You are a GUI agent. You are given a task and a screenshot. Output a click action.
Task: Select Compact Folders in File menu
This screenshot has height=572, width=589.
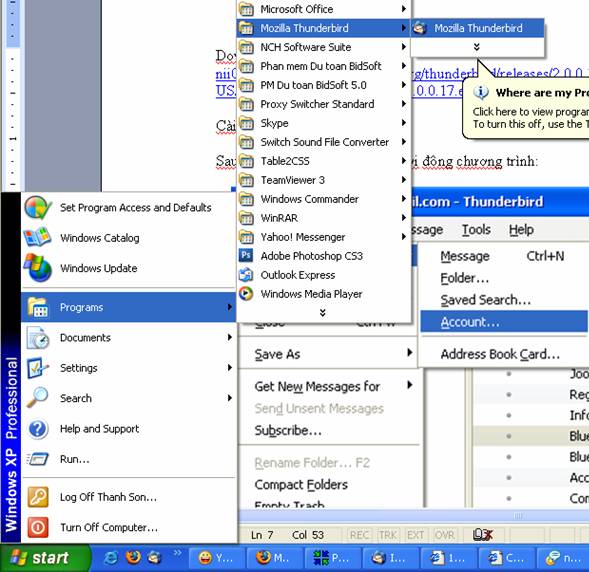coord(301,484)
